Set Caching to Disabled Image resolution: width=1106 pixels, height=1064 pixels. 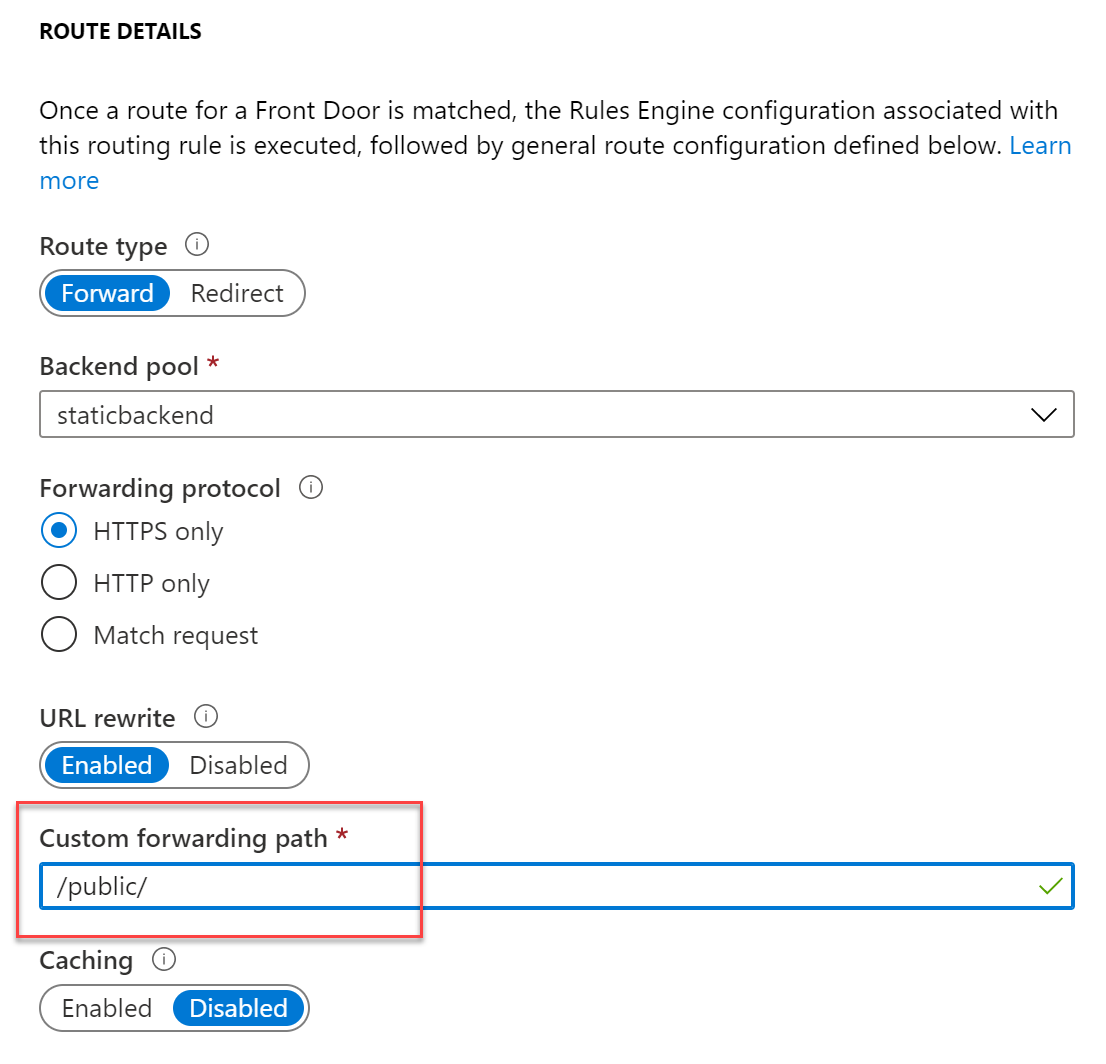coord(238,1009)
